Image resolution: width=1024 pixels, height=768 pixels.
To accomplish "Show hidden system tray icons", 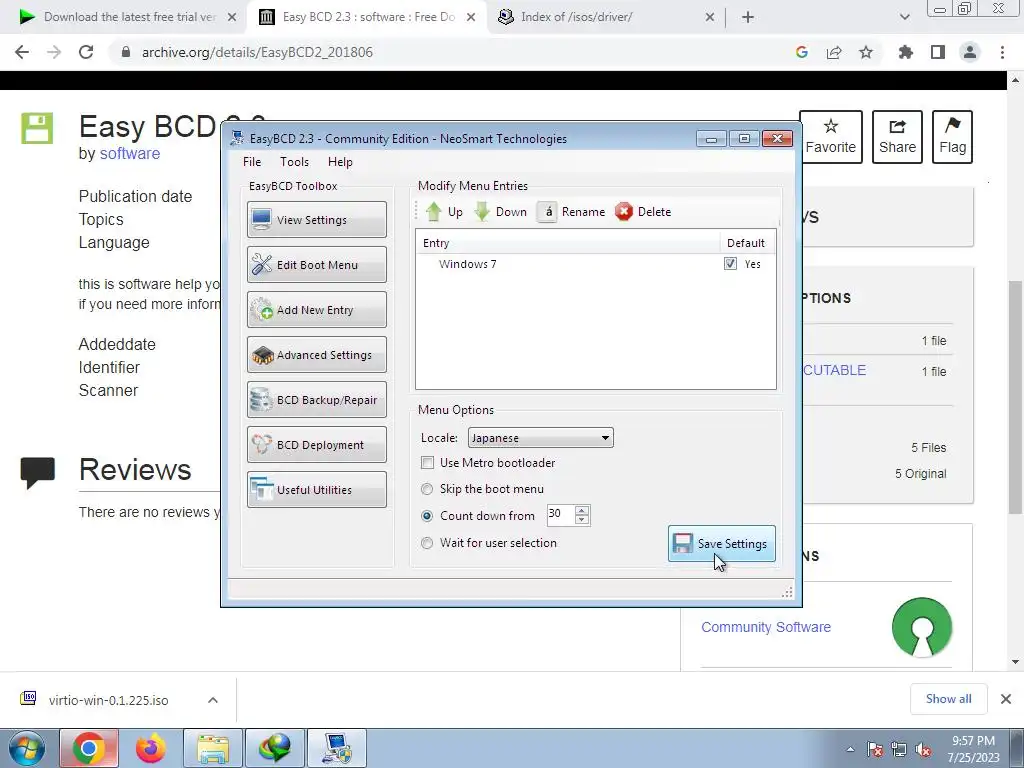I will pos(850,750).
